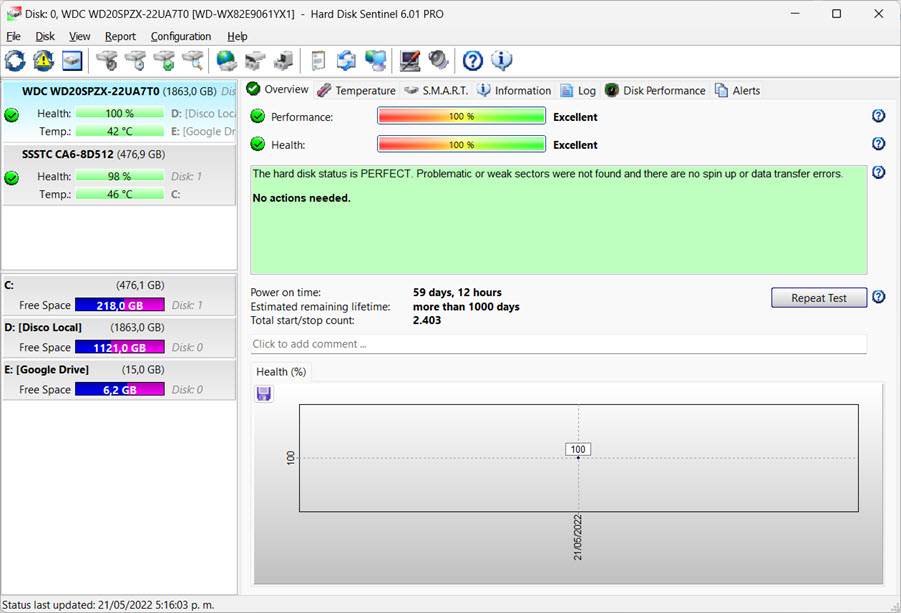Click the disk with magnifier toolbar icon

click(193, 60)
